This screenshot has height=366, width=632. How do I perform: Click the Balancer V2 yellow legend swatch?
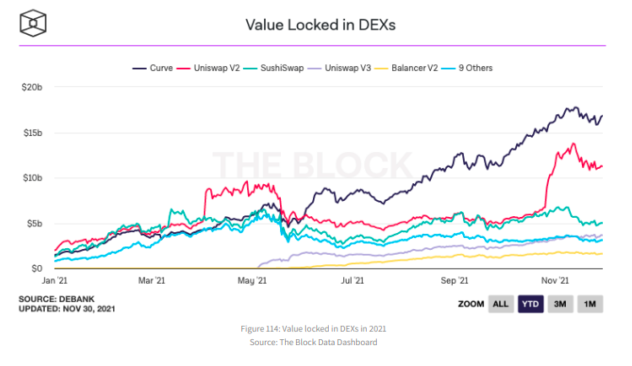pos(381,69)
